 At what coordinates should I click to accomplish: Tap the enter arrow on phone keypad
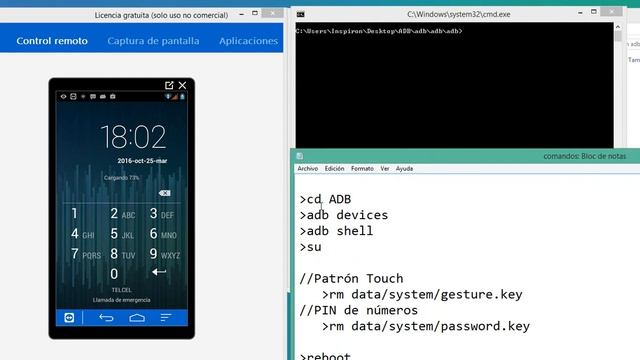(159, 272)
